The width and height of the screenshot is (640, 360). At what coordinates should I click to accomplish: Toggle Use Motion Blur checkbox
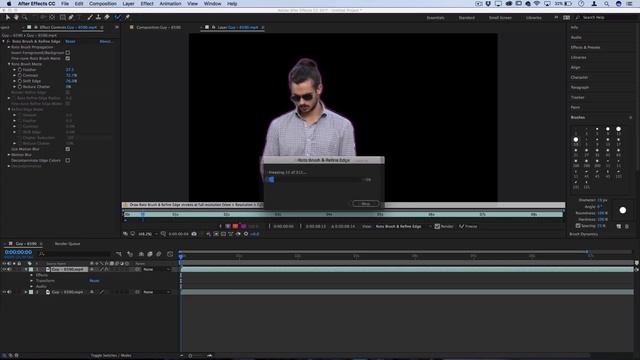[68, 149]
